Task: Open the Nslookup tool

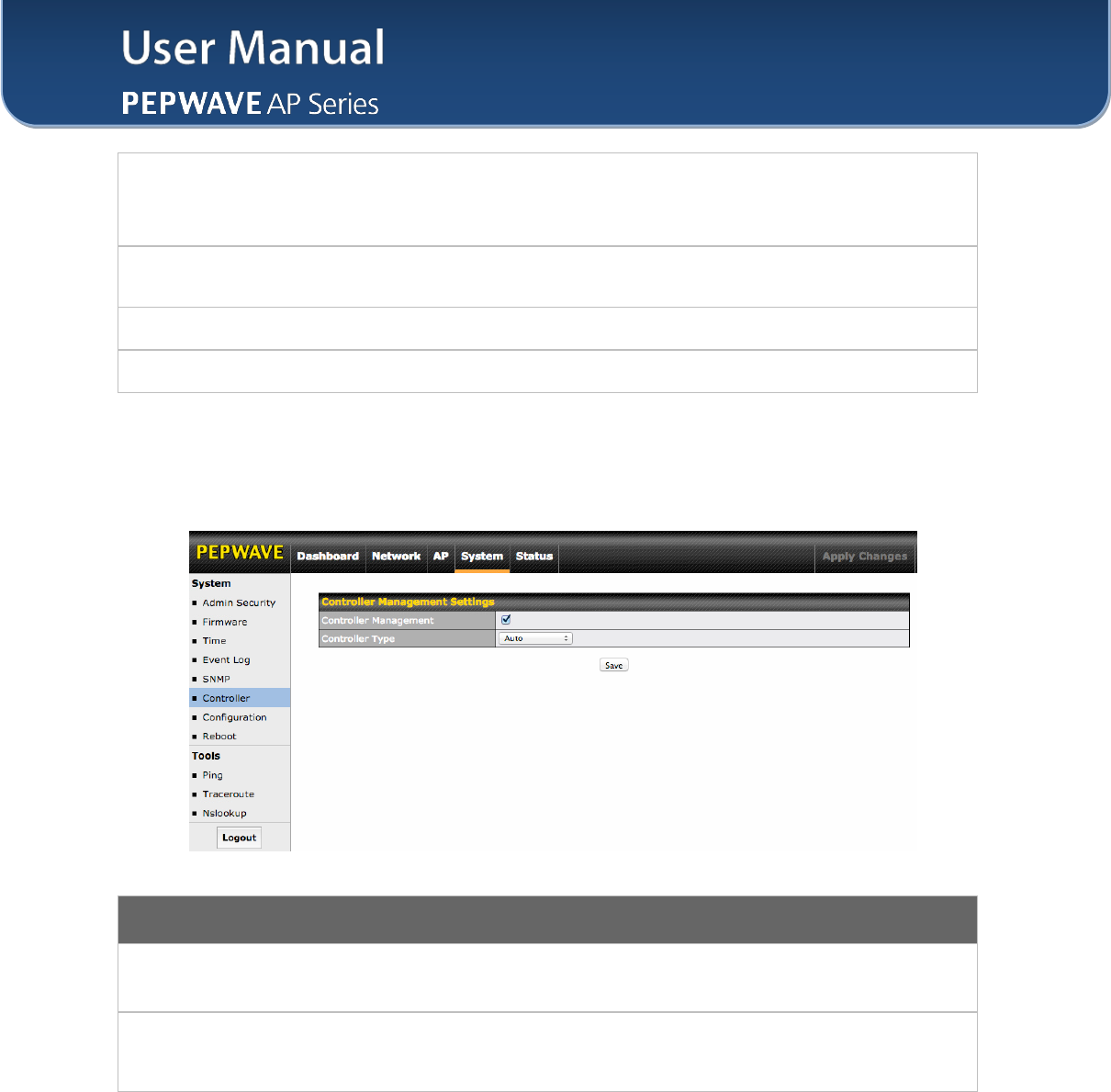Action: tap(224, 814)
